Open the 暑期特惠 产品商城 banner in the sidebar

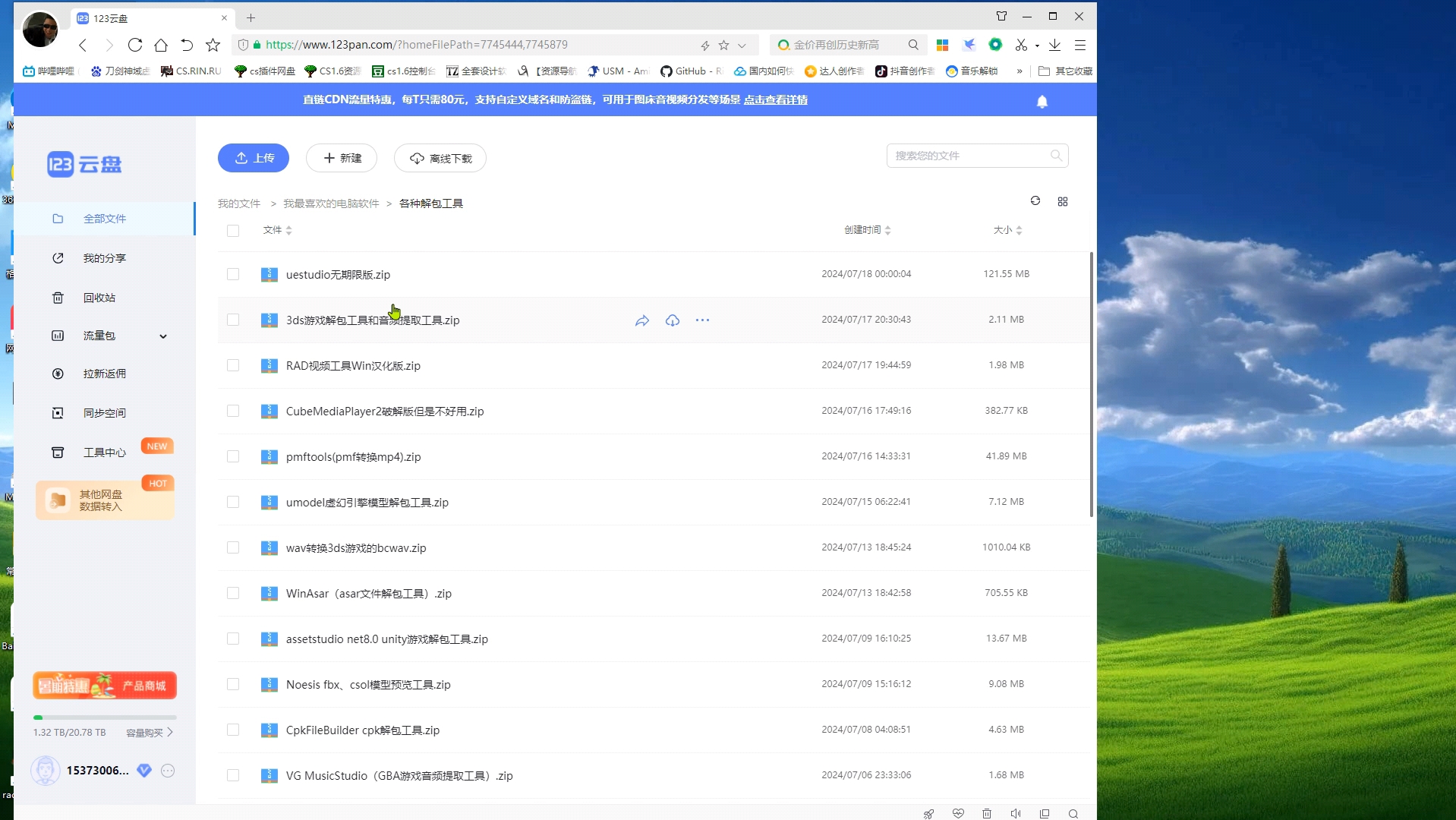coord(105,686)
